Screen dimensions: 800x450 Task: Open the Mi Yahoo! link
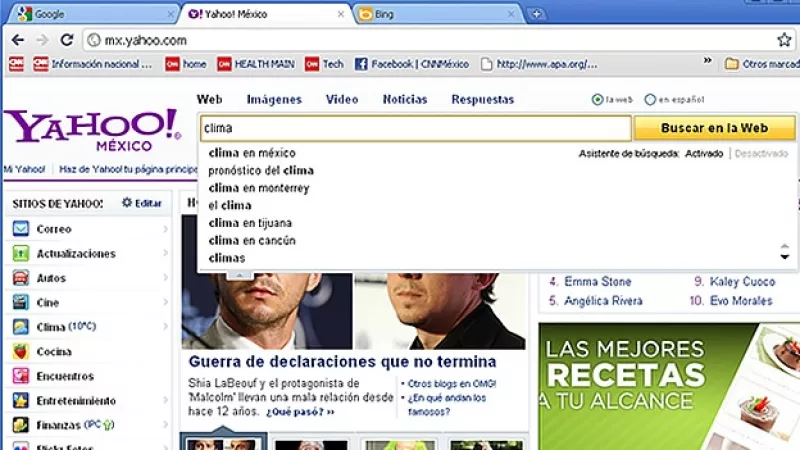pos(24,169)
